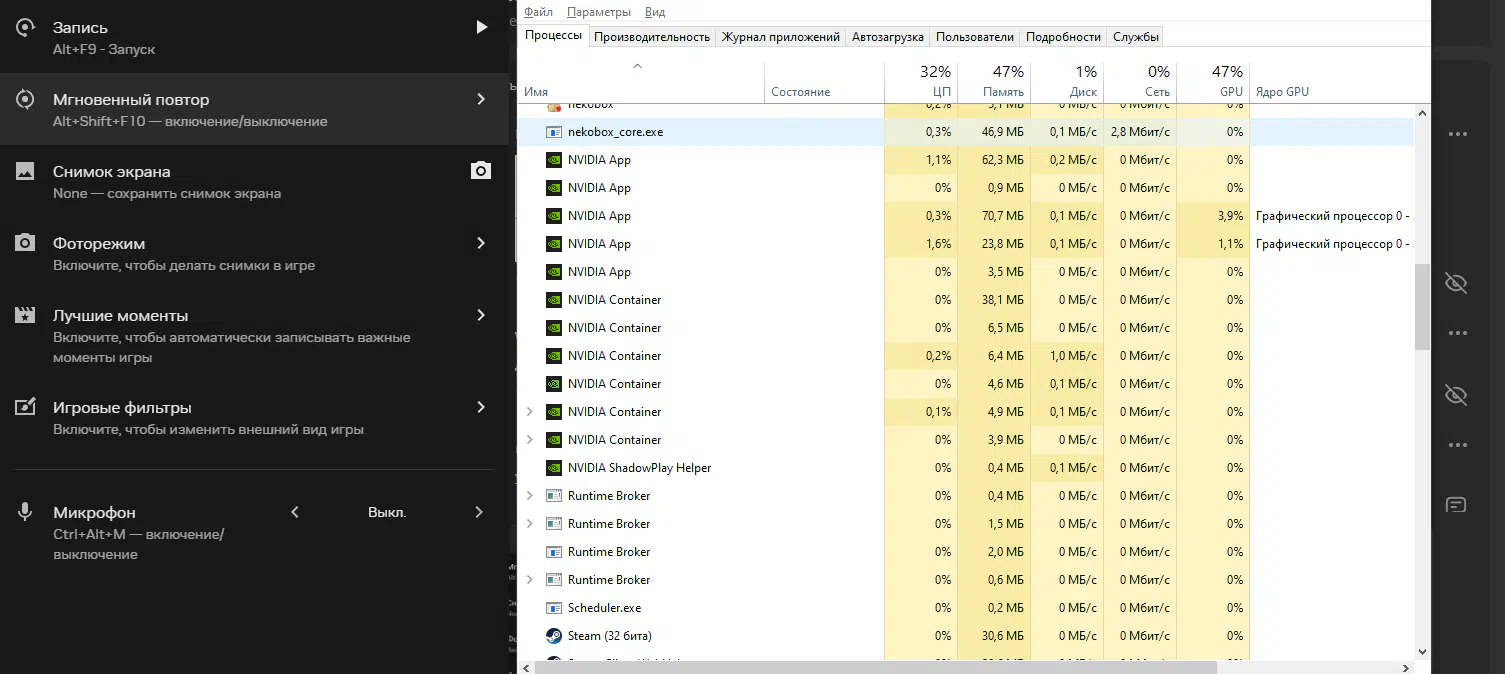The height and width of the screenshot is (674, 1505).
Task: Open the Файл menu
Action: (x=538, y=12)
